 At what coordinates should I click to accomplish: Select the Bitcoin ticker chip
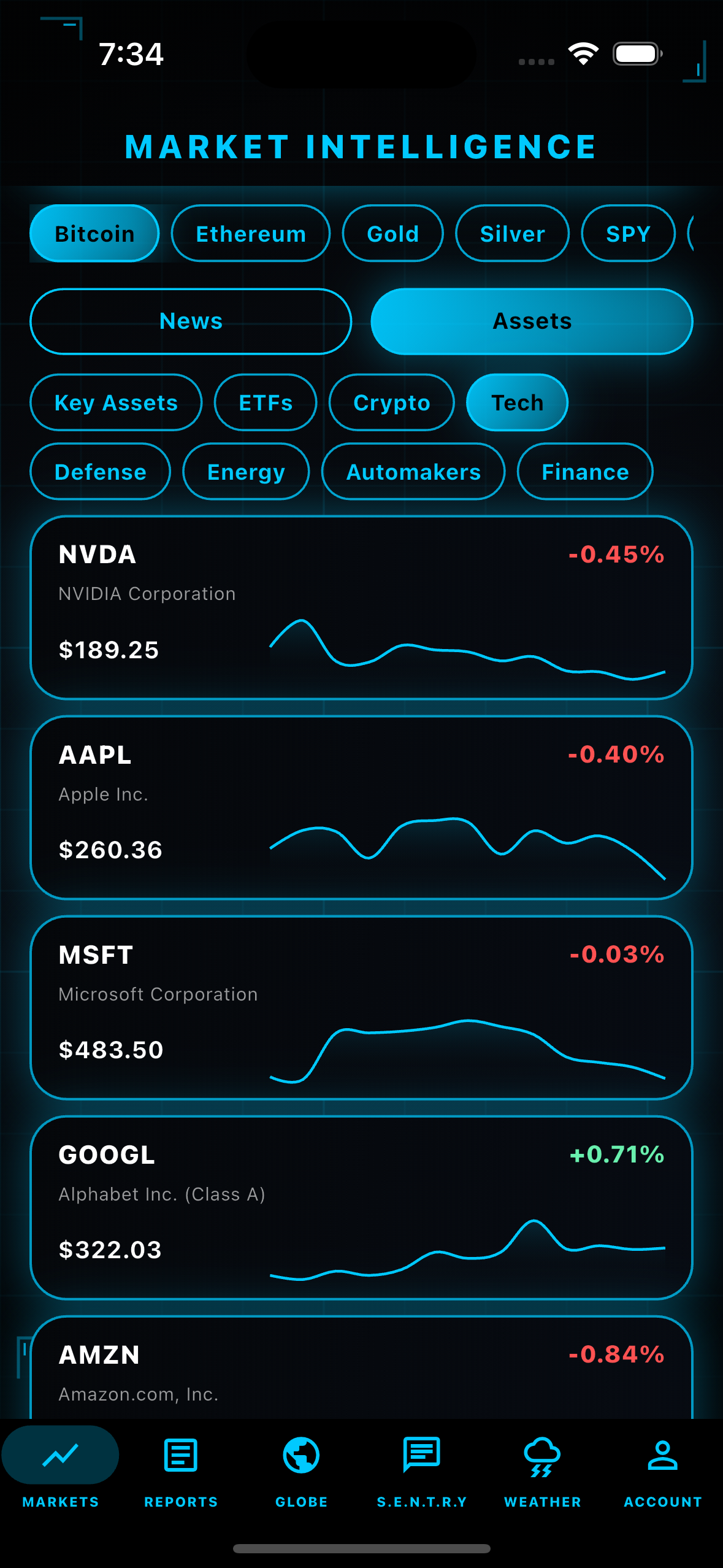pos(94,234)
